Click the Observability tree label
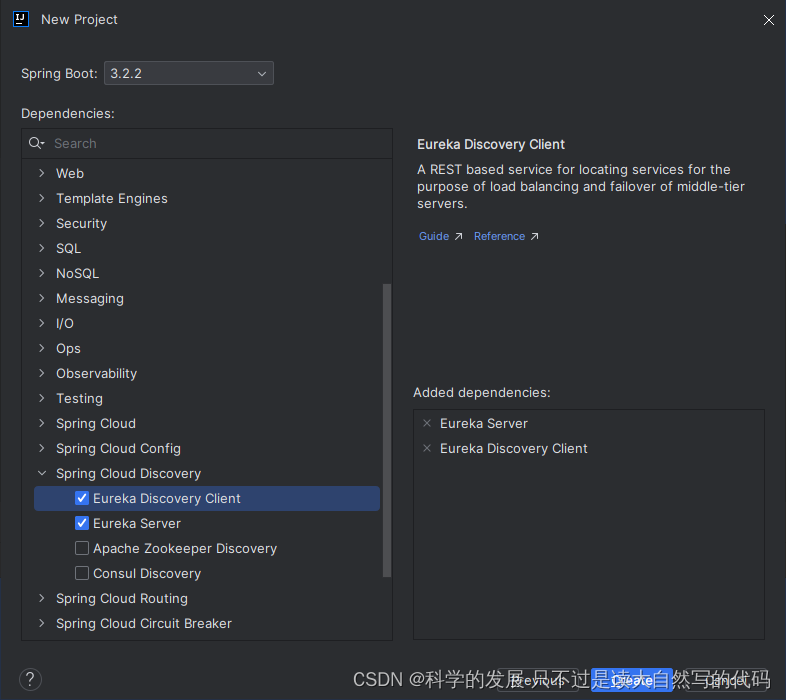Screen dimensions: 786x700 pos(96,374)
